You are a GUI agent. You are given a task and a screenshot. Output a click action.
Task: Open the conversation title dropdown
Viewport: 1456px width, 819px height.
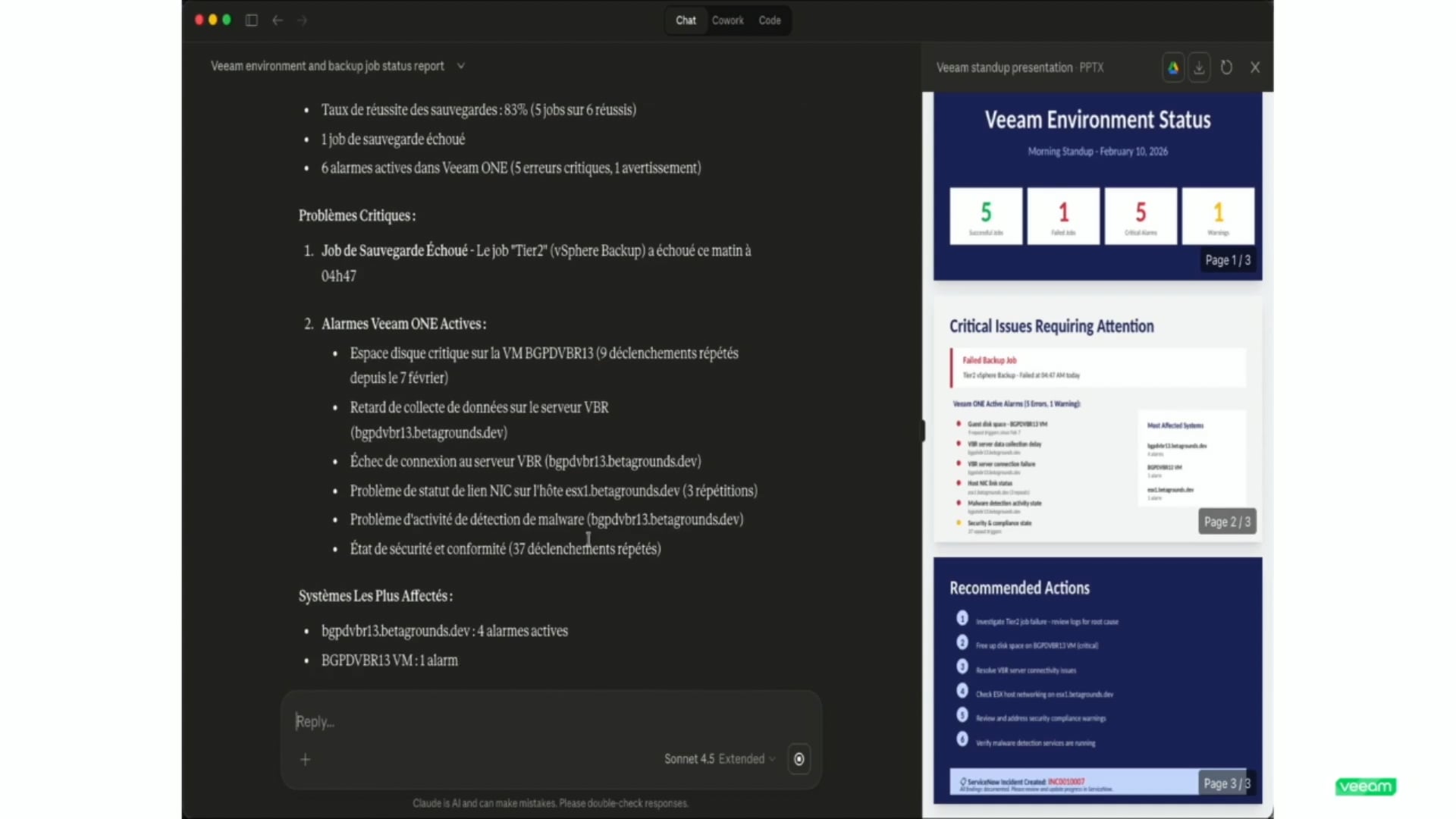pyautogui.click(x=462, y=66)
